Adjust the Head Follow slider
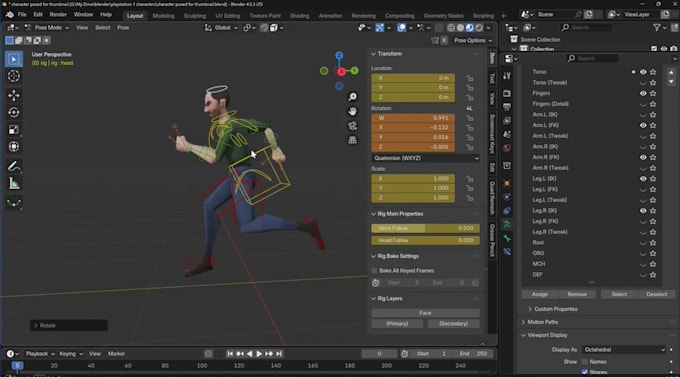 pyautogui.click(x=425, y=241)
